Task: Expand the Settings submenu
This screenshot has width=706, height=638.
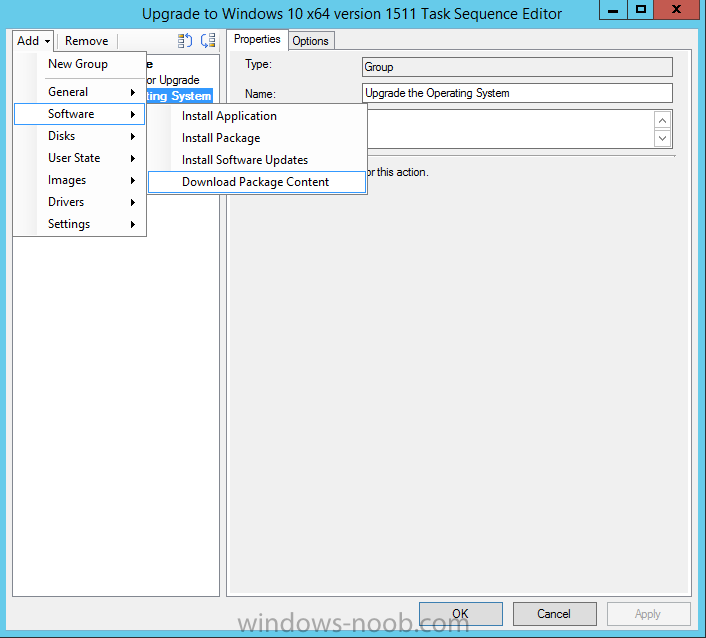Action: (79, 224)
